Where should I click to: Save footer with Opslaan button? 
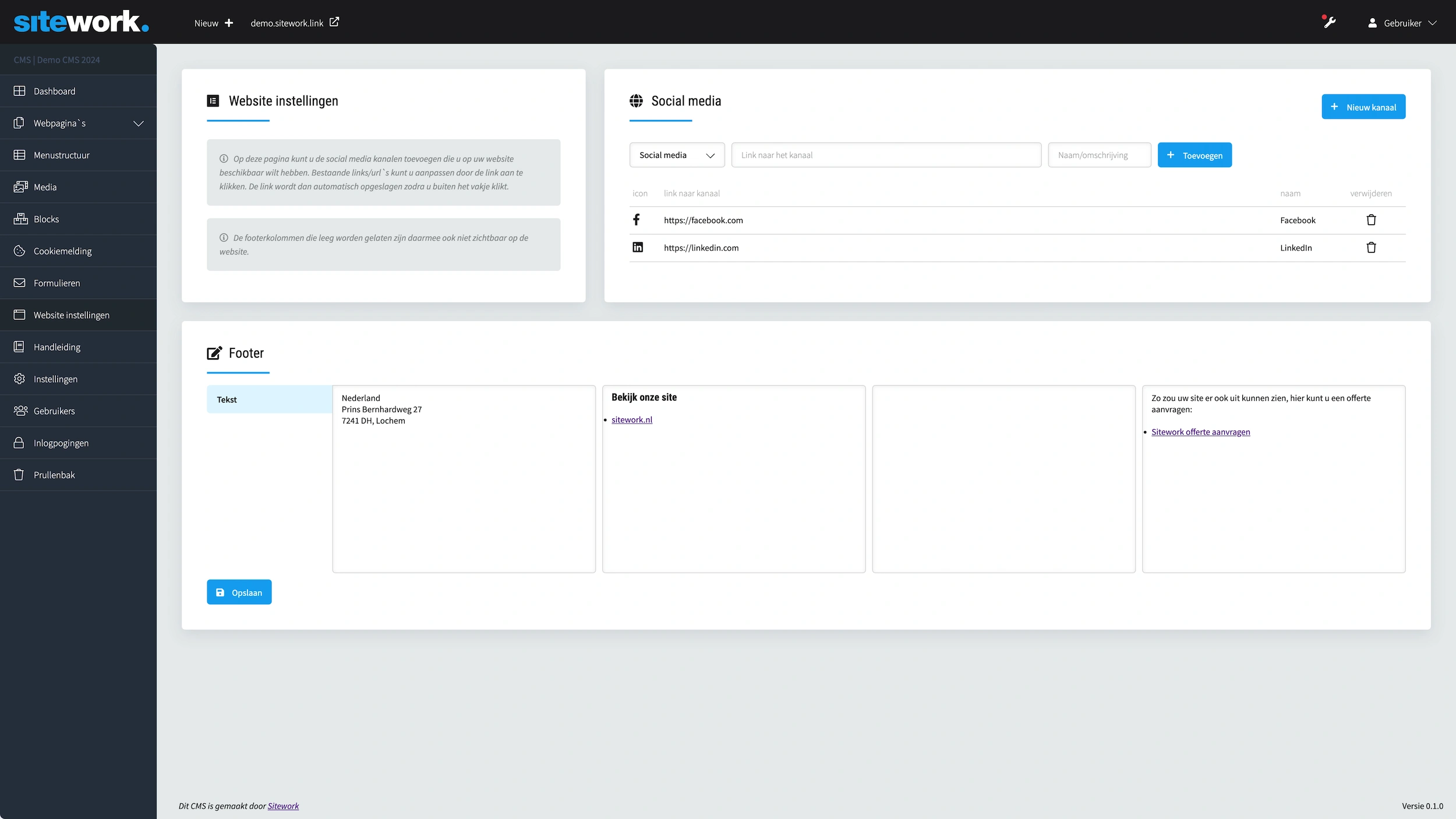(239, 592)
